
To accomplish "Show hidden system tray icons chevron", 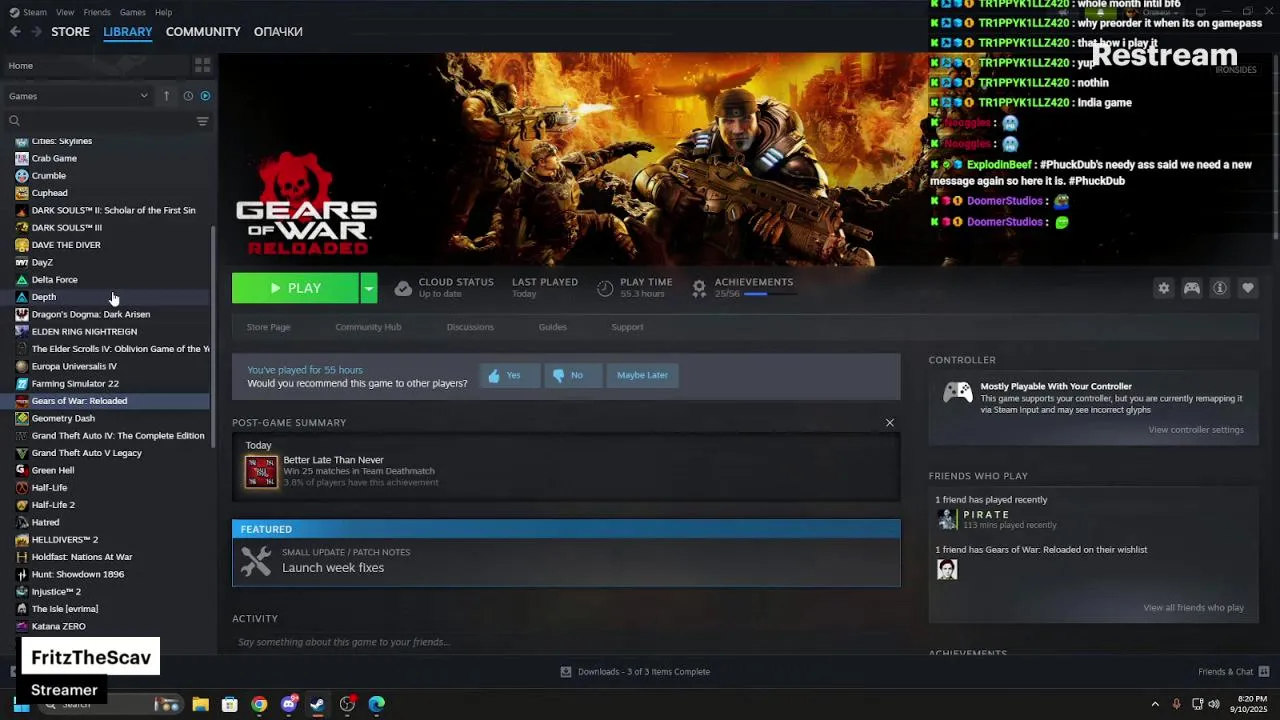I will tap(1155, 704).
